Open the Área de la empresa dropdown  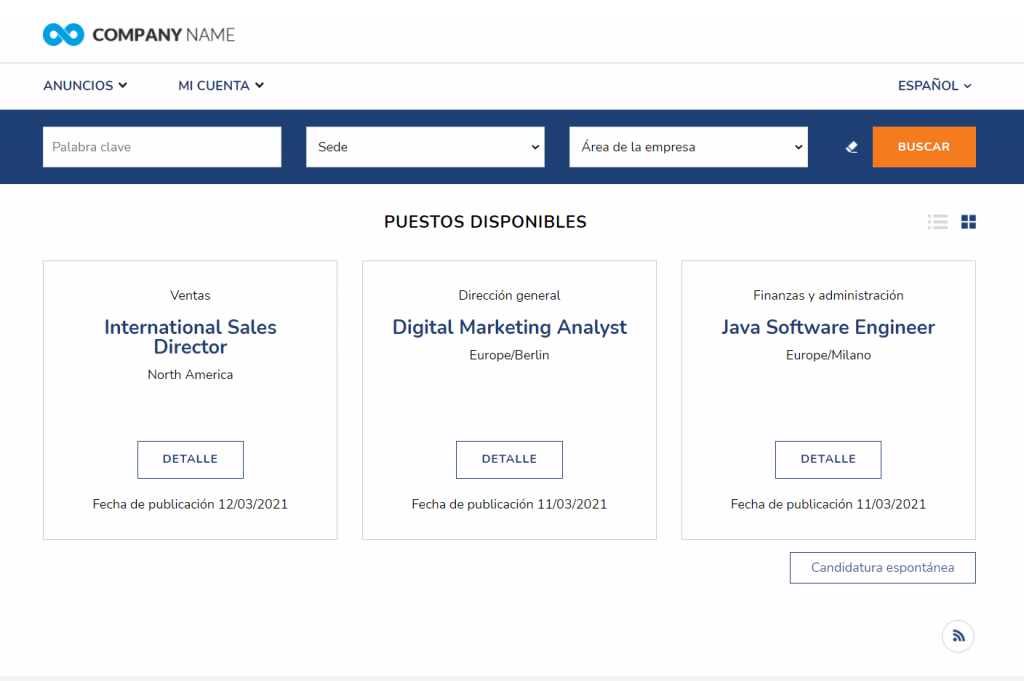688,147
